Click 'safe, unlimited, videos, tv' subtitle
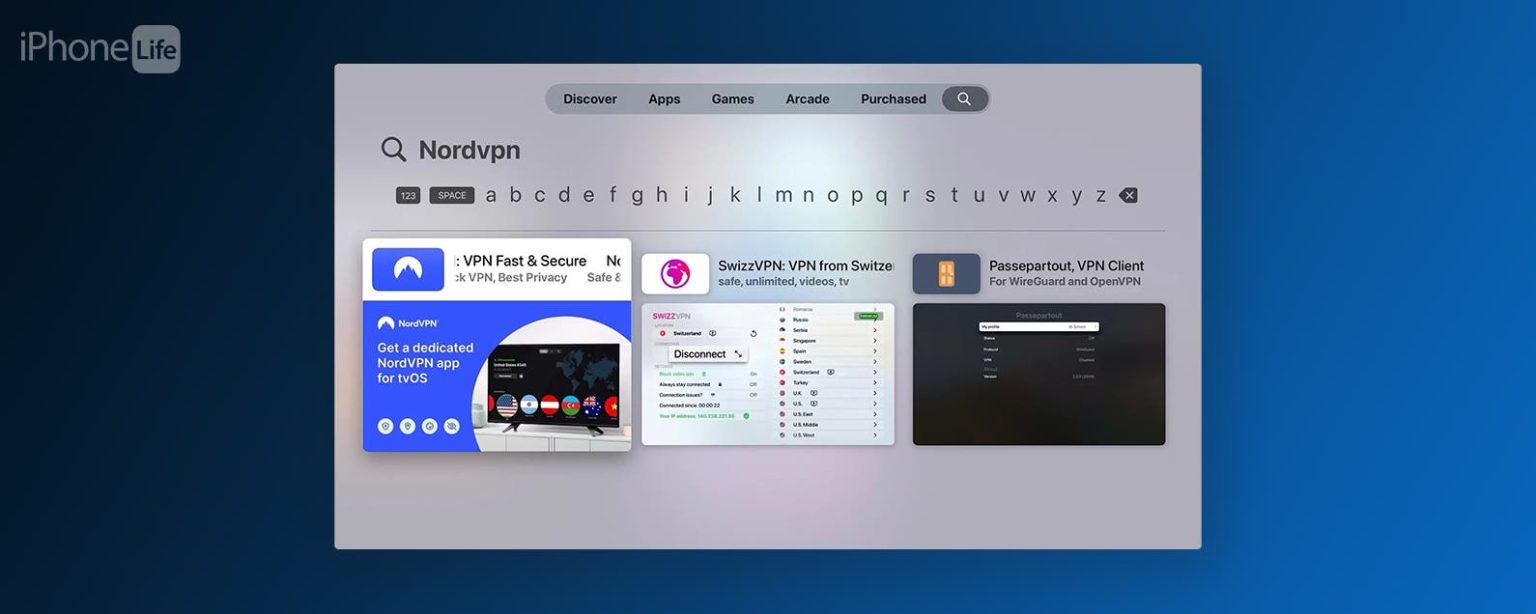The image size is (1536, 614). tap(783, 282)
